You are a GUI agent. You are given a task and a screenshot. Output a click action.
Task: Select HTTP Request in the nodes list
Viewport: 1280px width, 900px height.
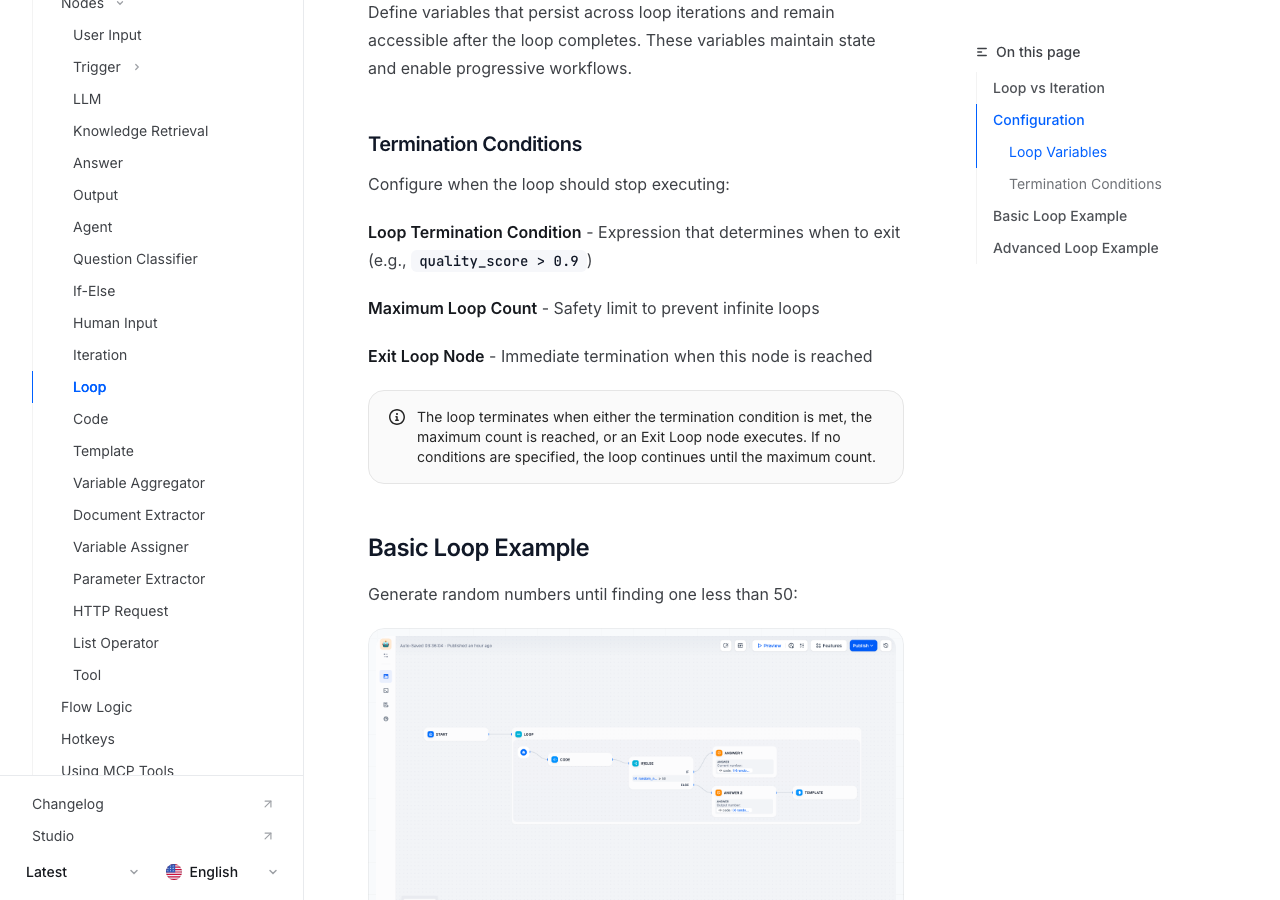tap(120, 611)
